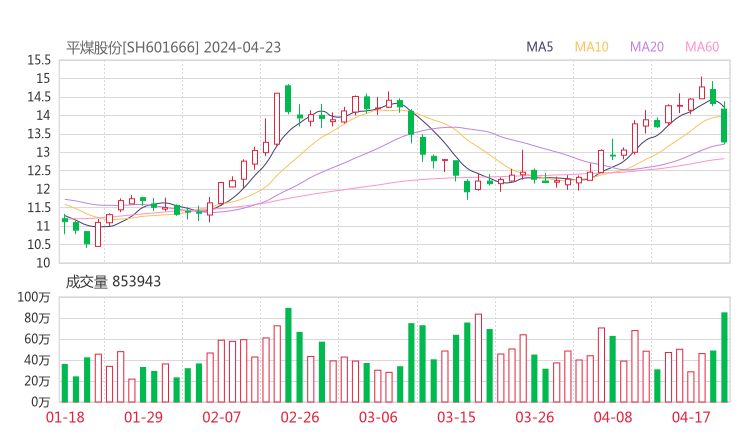Click the 03-15 date axis label
Viewport: 740px width, 440px height.
point(456,417)
